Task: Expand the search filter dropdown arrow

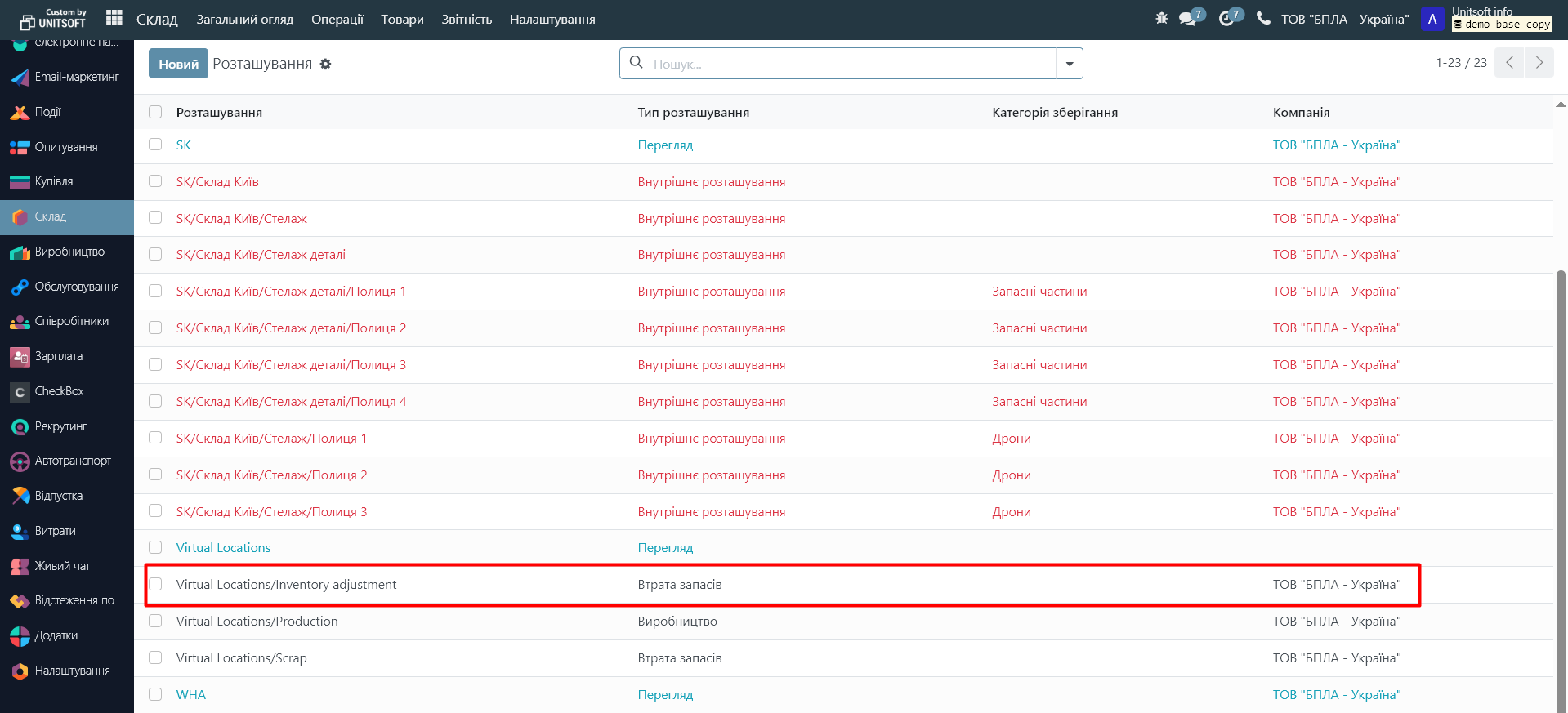Action: [1069, 64]
